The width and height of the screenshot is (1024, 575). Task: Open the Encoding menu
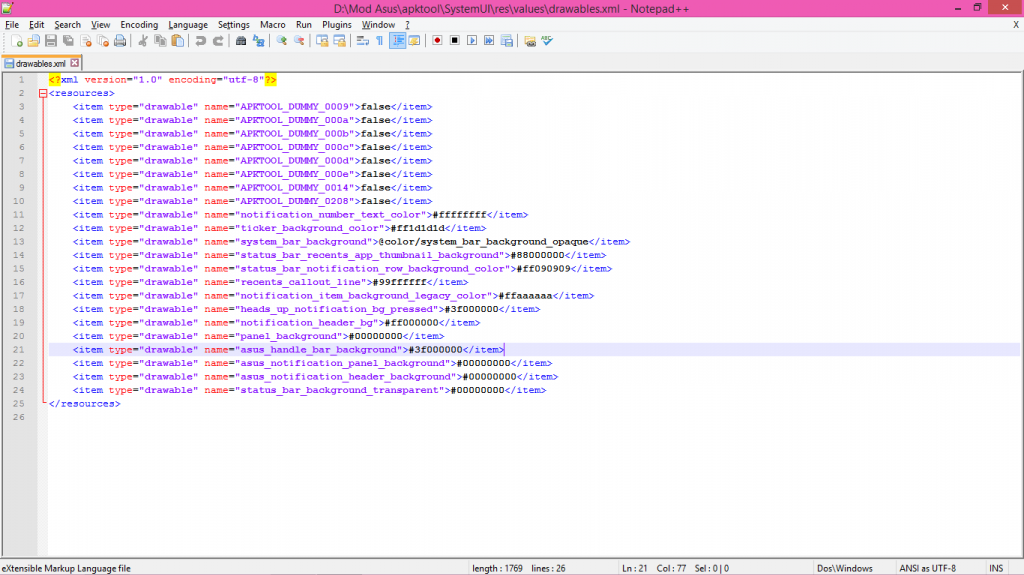click(x=139, y=24)
